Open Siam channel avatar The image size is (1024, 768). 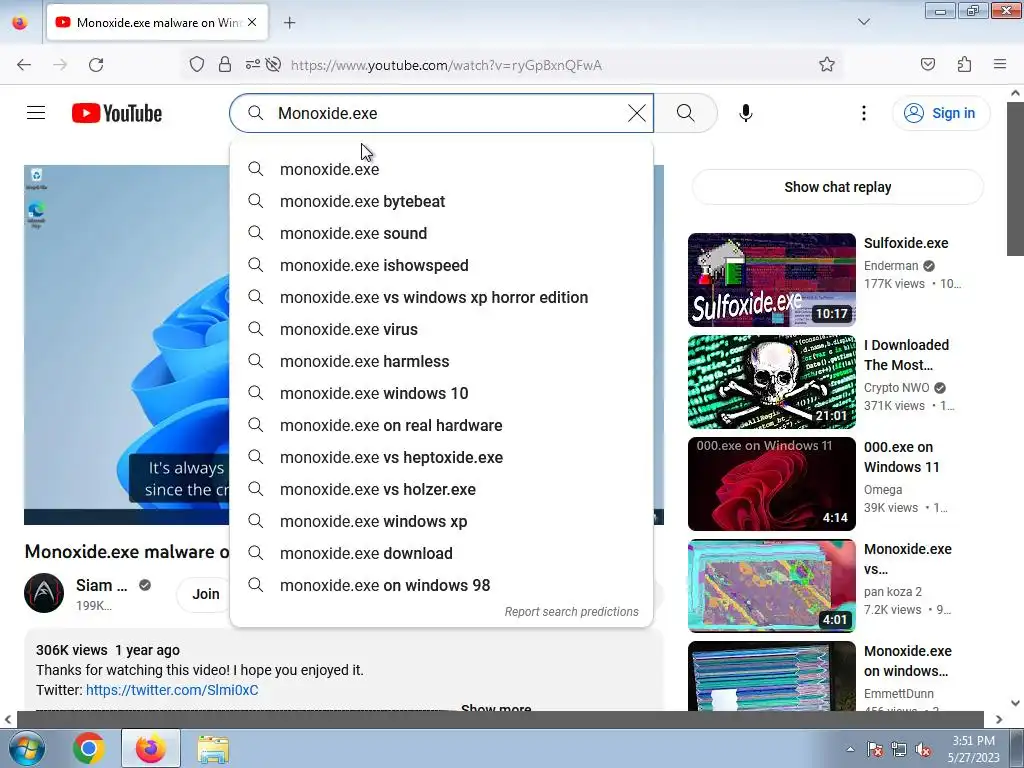(44, 593)
